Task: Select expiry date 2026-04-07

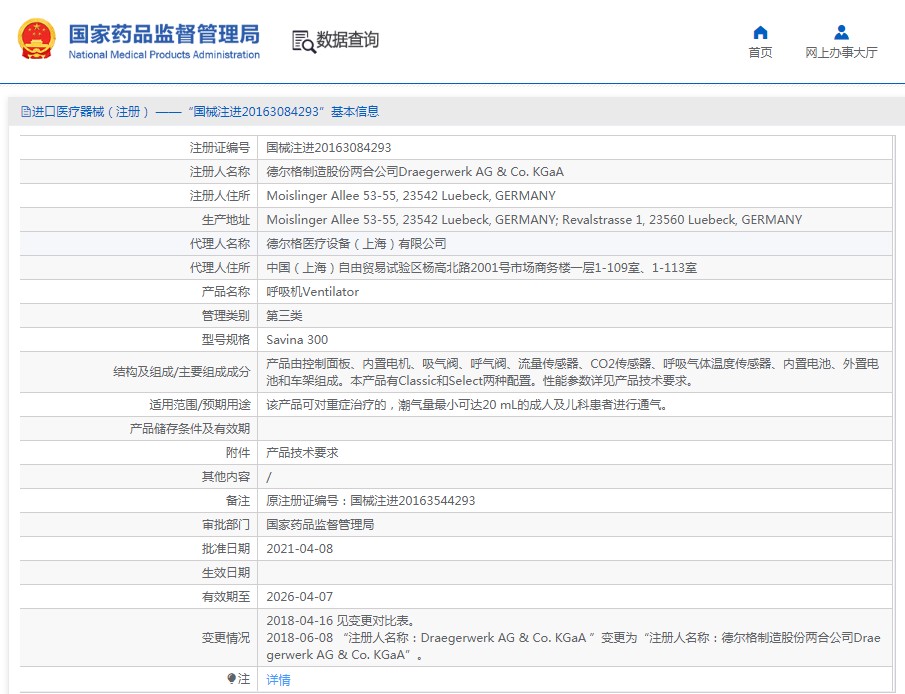Action: pos(300,596)
